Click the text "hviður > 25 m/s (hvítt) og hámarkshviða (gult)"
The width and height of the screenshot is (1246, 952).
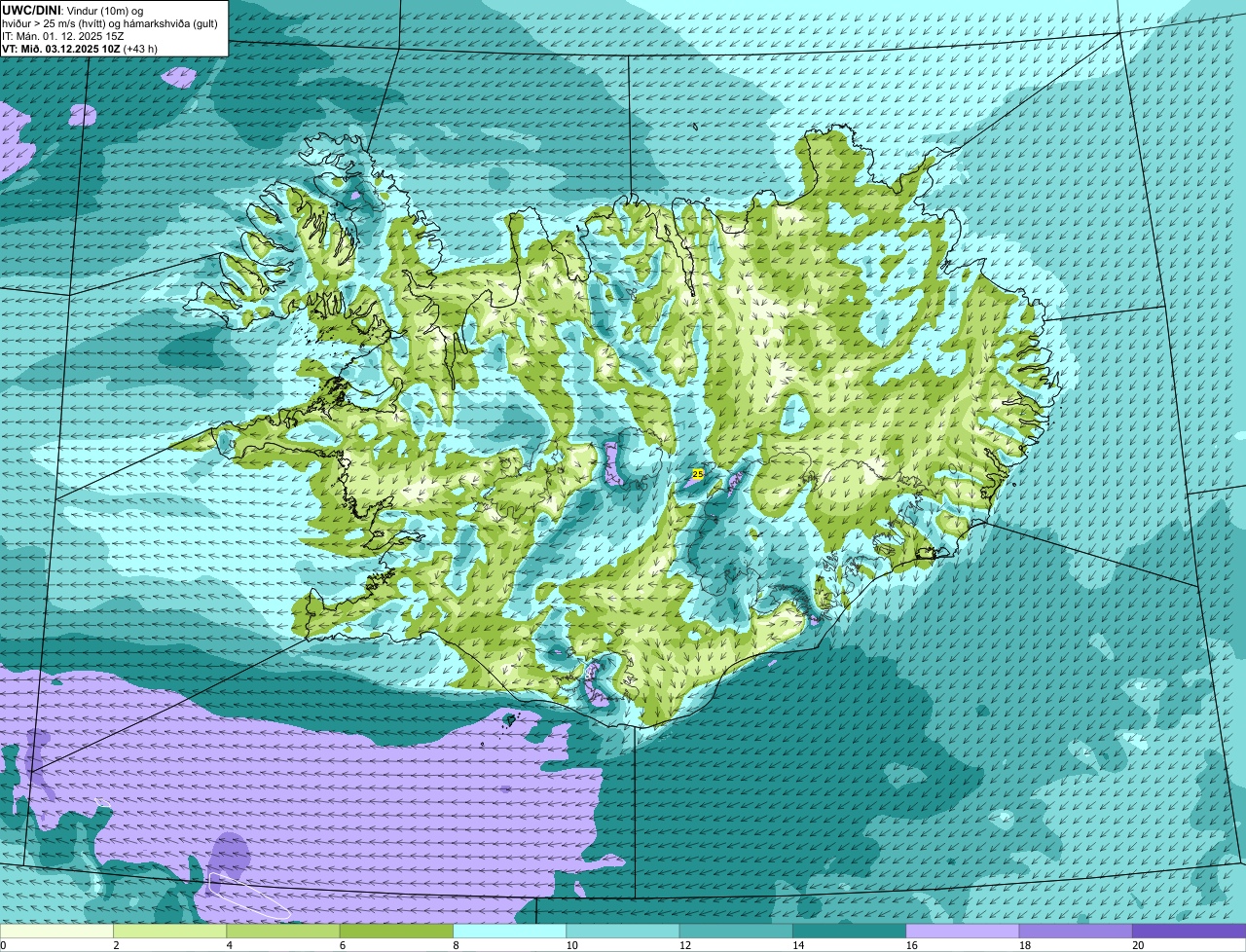coord(112,22)
